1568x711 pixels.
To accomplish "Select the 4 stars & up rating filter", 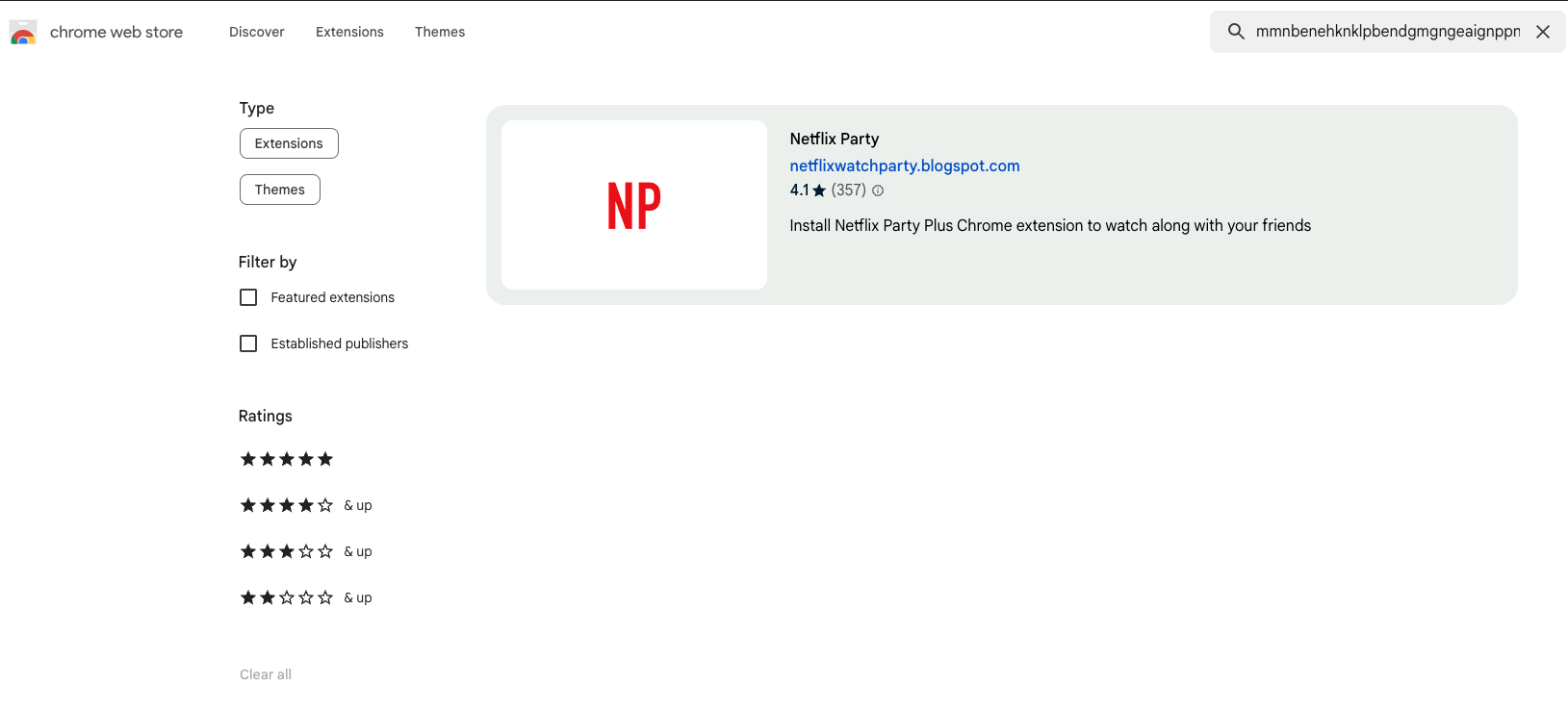I will tap(305, 505).
